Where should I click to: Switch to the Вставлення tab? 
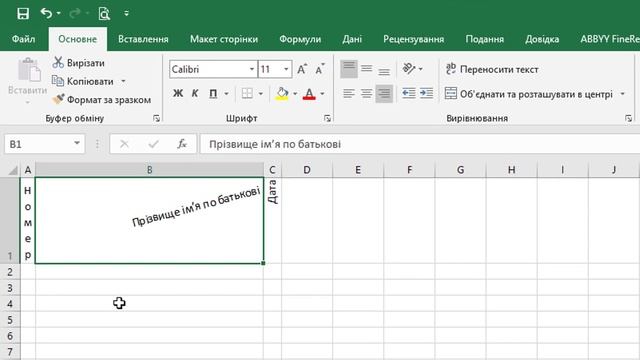coord(143,39)
